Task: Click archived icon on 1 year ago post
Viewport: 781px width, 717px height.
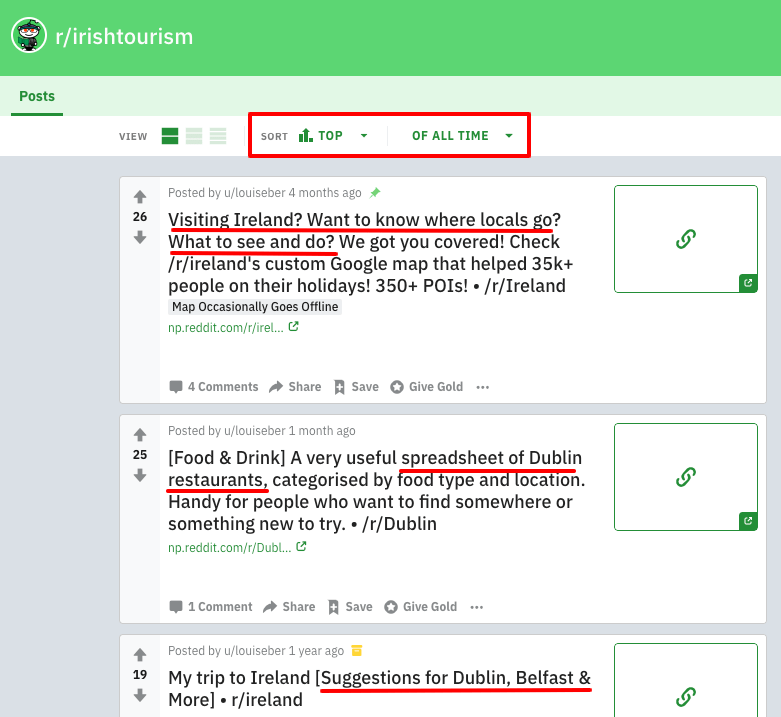Action: click(x=357, y=650)
